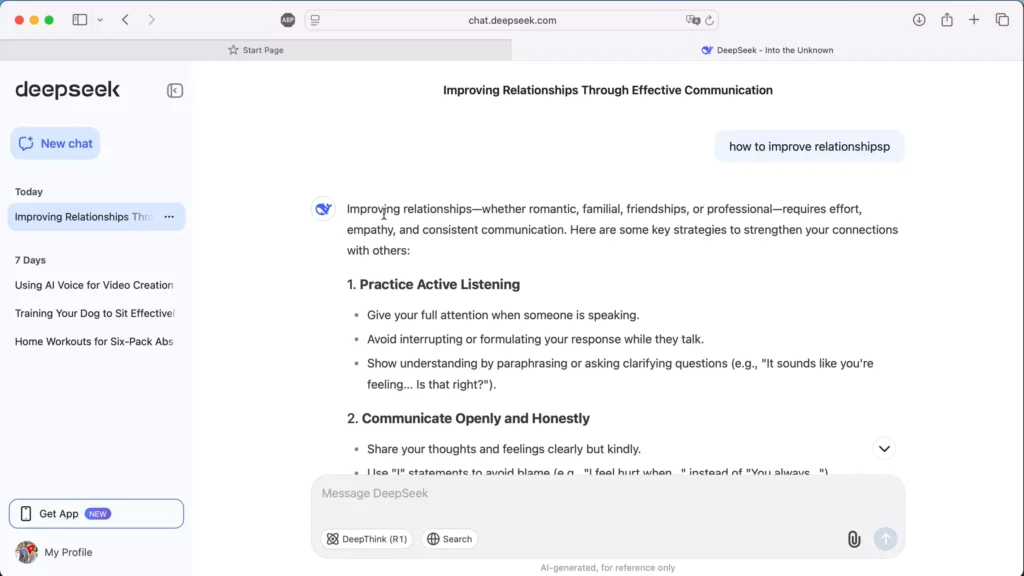Collapse the DeepSeek sidebar panel icon
This screenshot has width=1024, height=576.
(x=174, y=90)
